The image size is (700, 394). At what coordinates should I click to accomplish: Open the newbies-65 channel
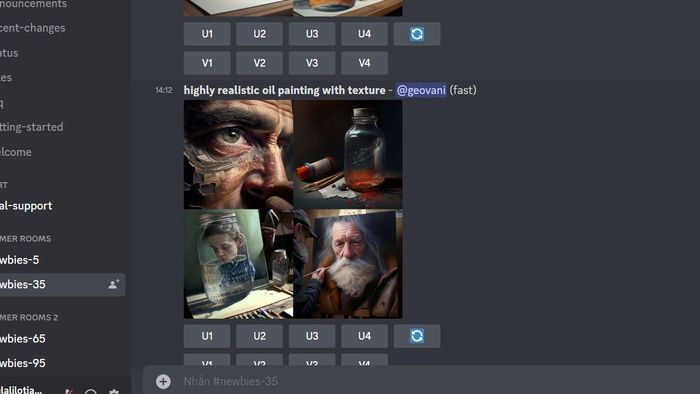coord(23,339)
